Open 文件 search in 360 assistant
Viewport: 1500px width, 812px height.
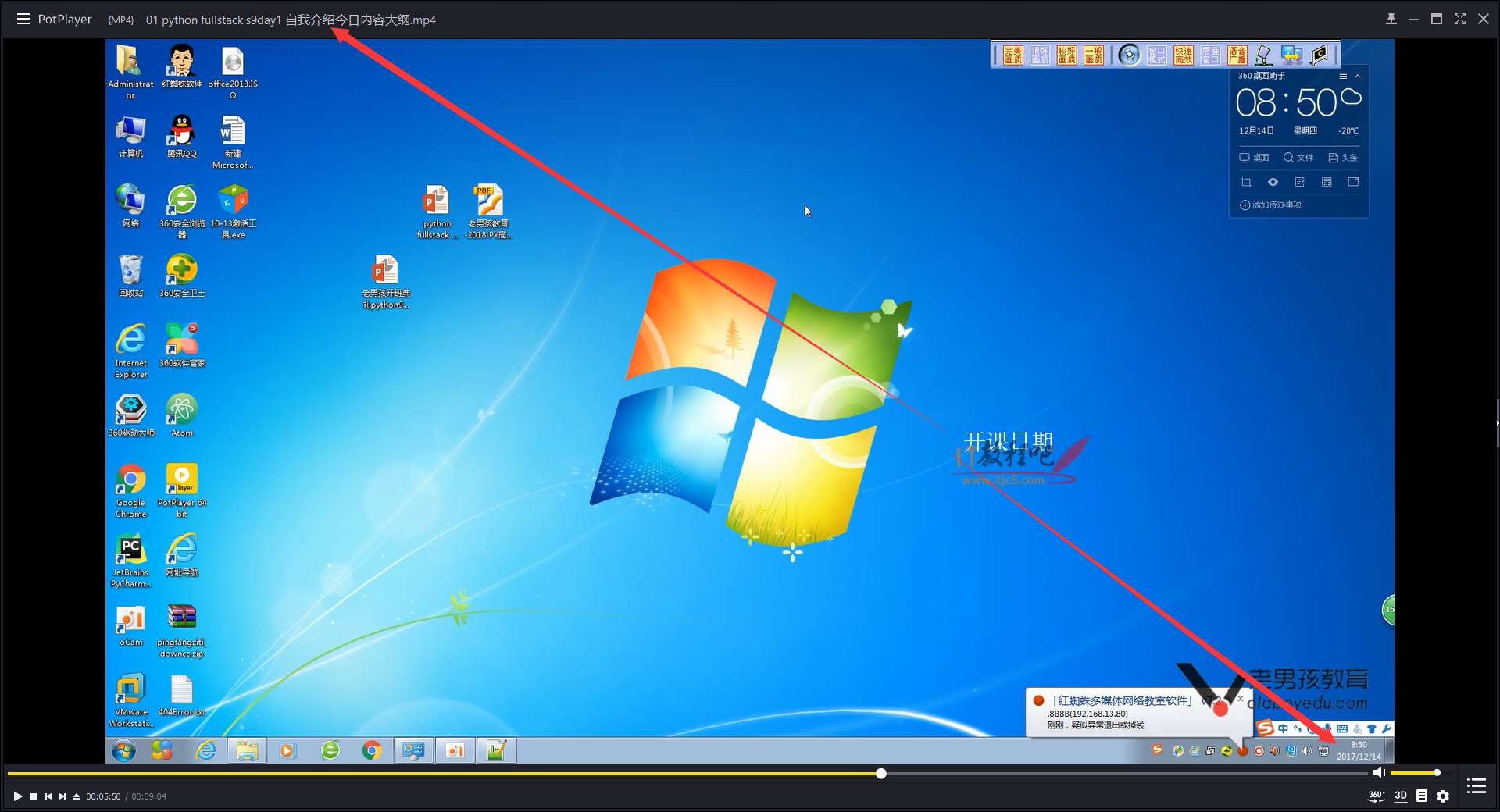pyautogui.click(x=1298, y=158)
